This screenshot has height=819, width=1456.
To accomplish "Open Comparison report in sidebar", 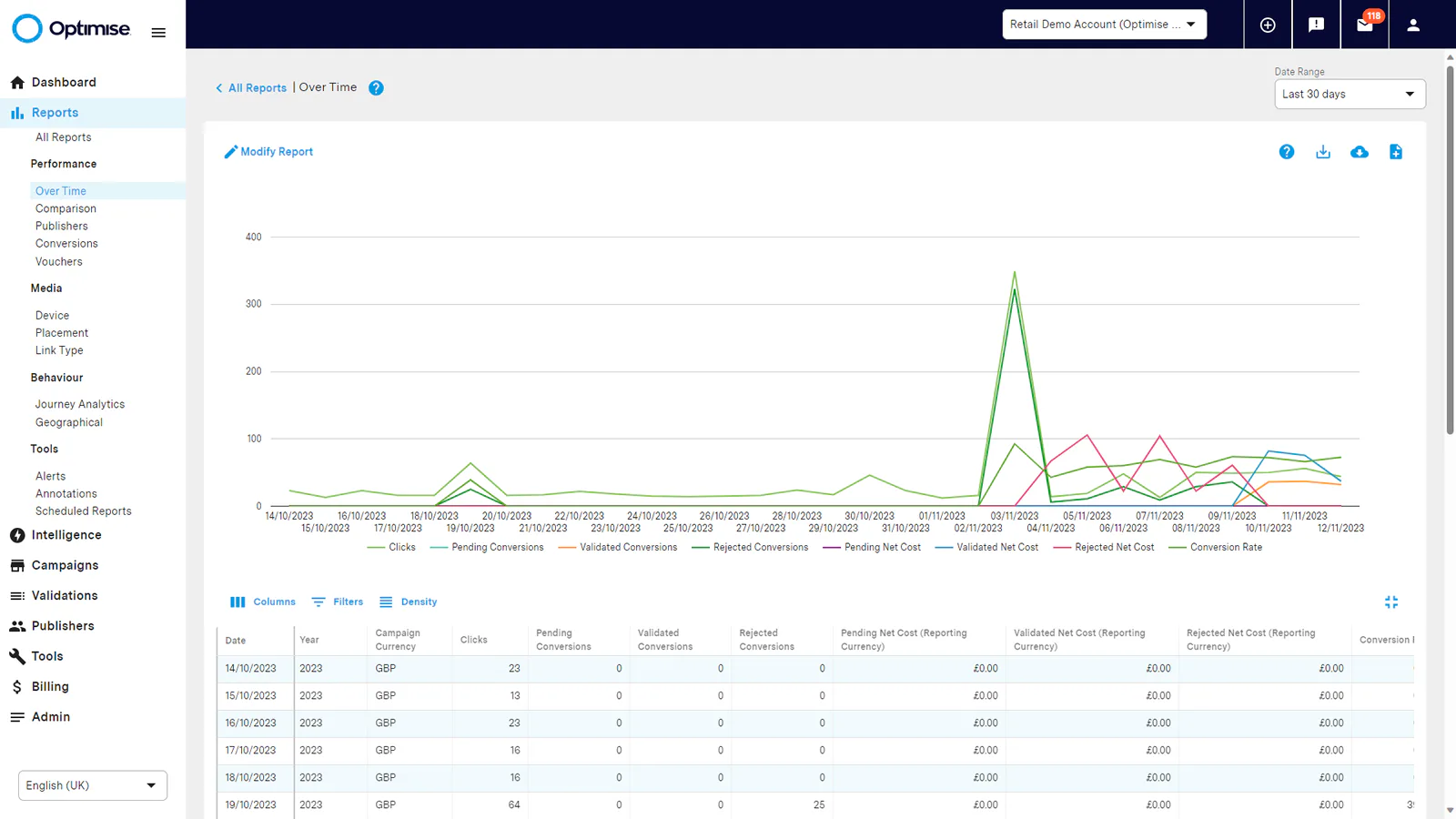I will point(66,208).
